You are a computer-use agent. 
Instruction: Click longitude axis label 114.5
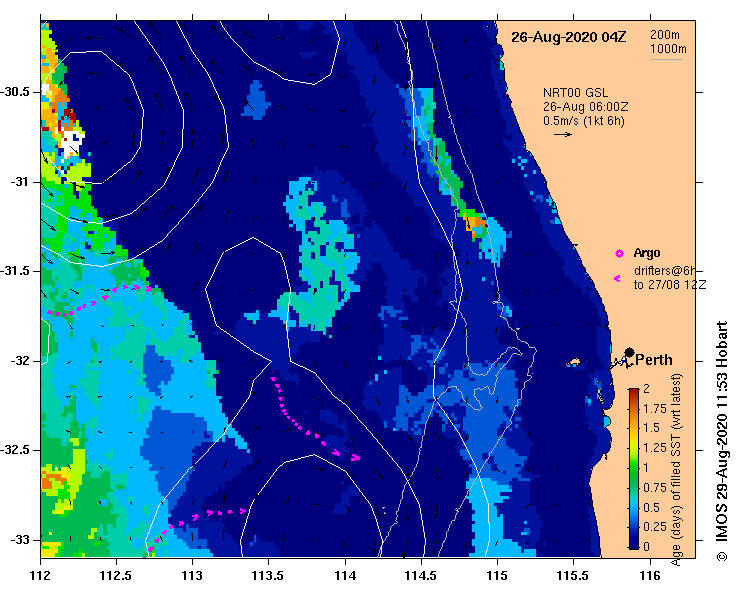click(x=421, y=576)
